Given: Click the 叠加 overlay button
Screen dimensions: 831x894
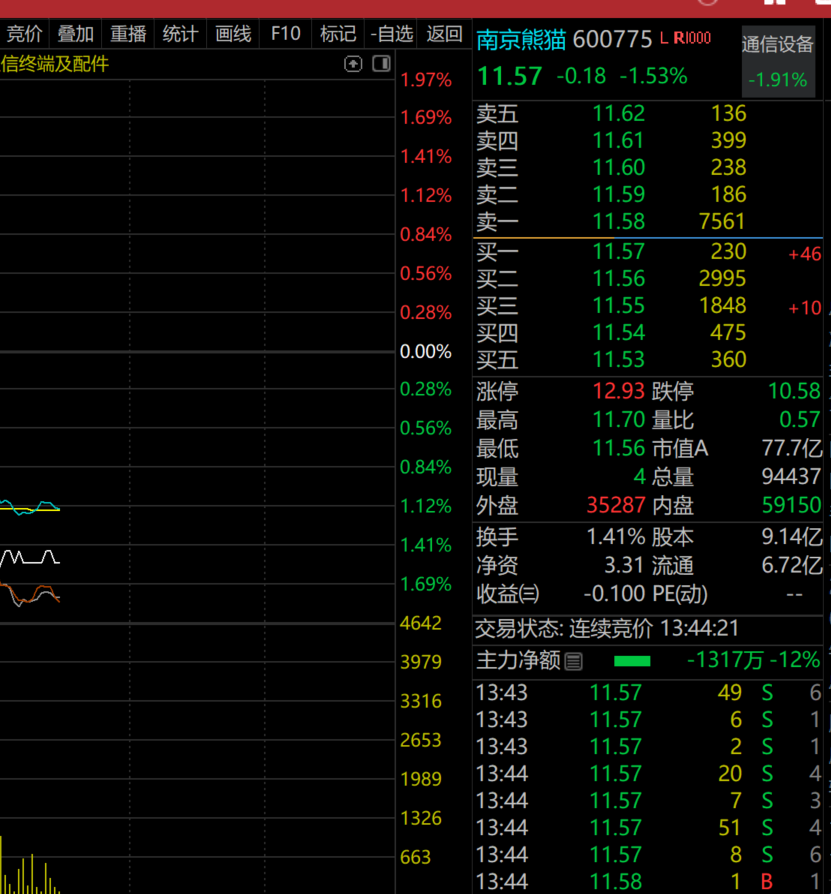Looking at the screenshot, I should point(75,34).
